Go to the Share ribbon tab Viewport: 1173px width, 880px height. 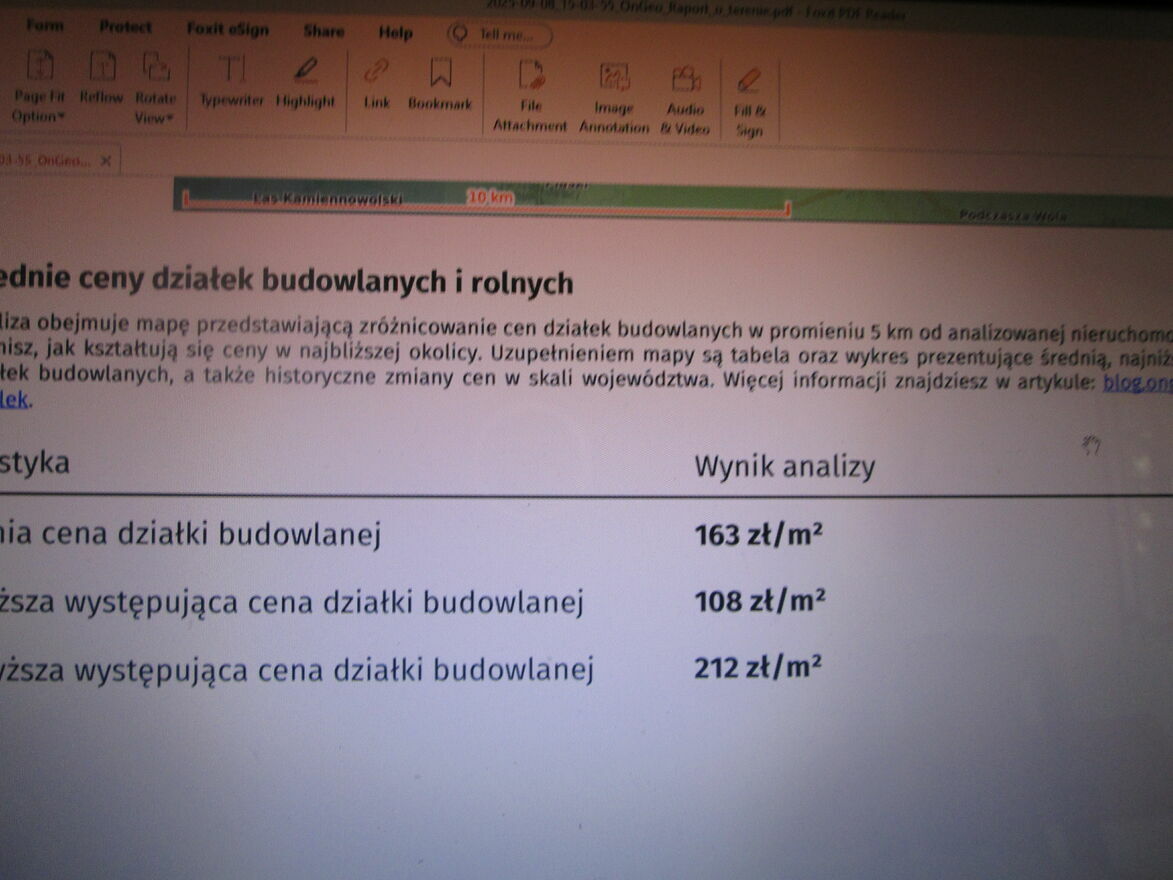click(323, 31)
